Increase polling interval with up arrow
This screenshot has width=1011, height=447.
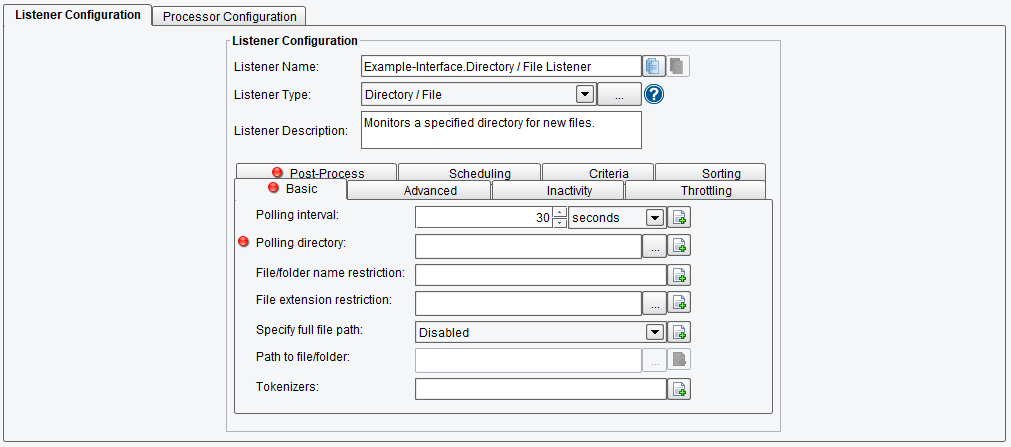pyautogui.click(x=560, y=212)
